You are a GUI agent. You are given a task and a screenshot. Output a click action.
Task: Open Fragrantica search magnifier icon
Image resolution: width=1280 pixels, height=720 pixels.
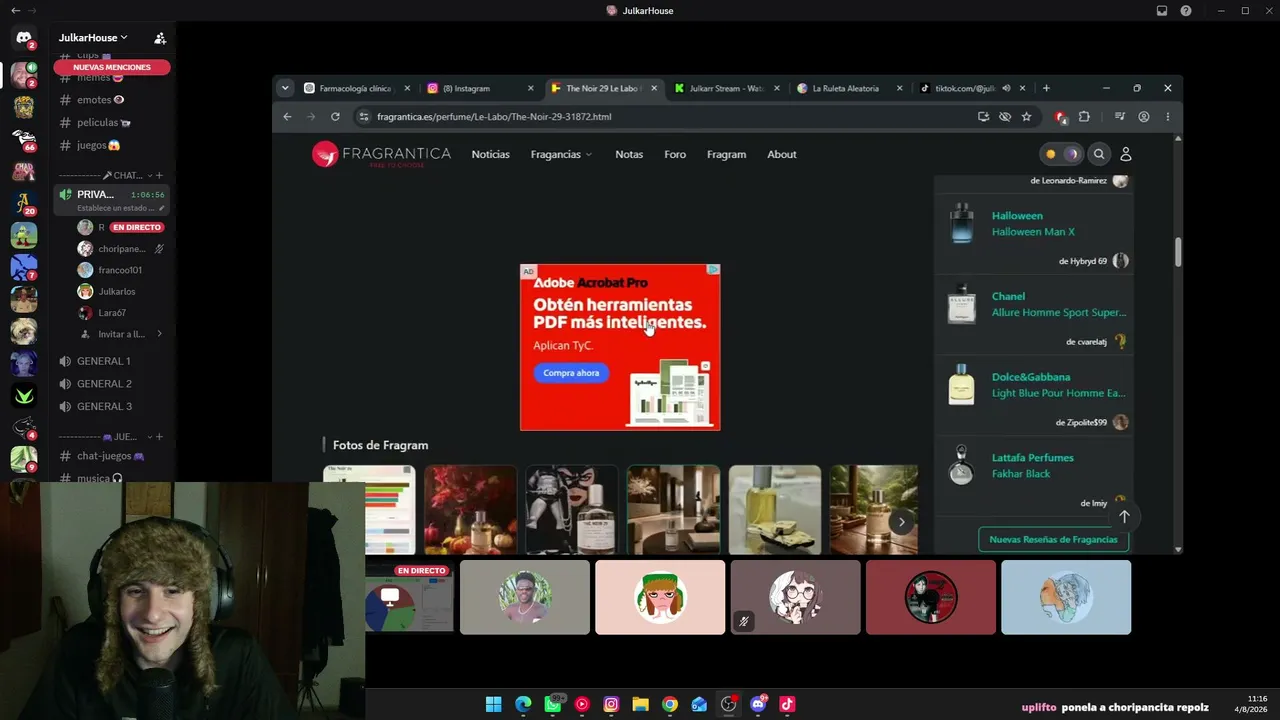tap(1099, 154)
